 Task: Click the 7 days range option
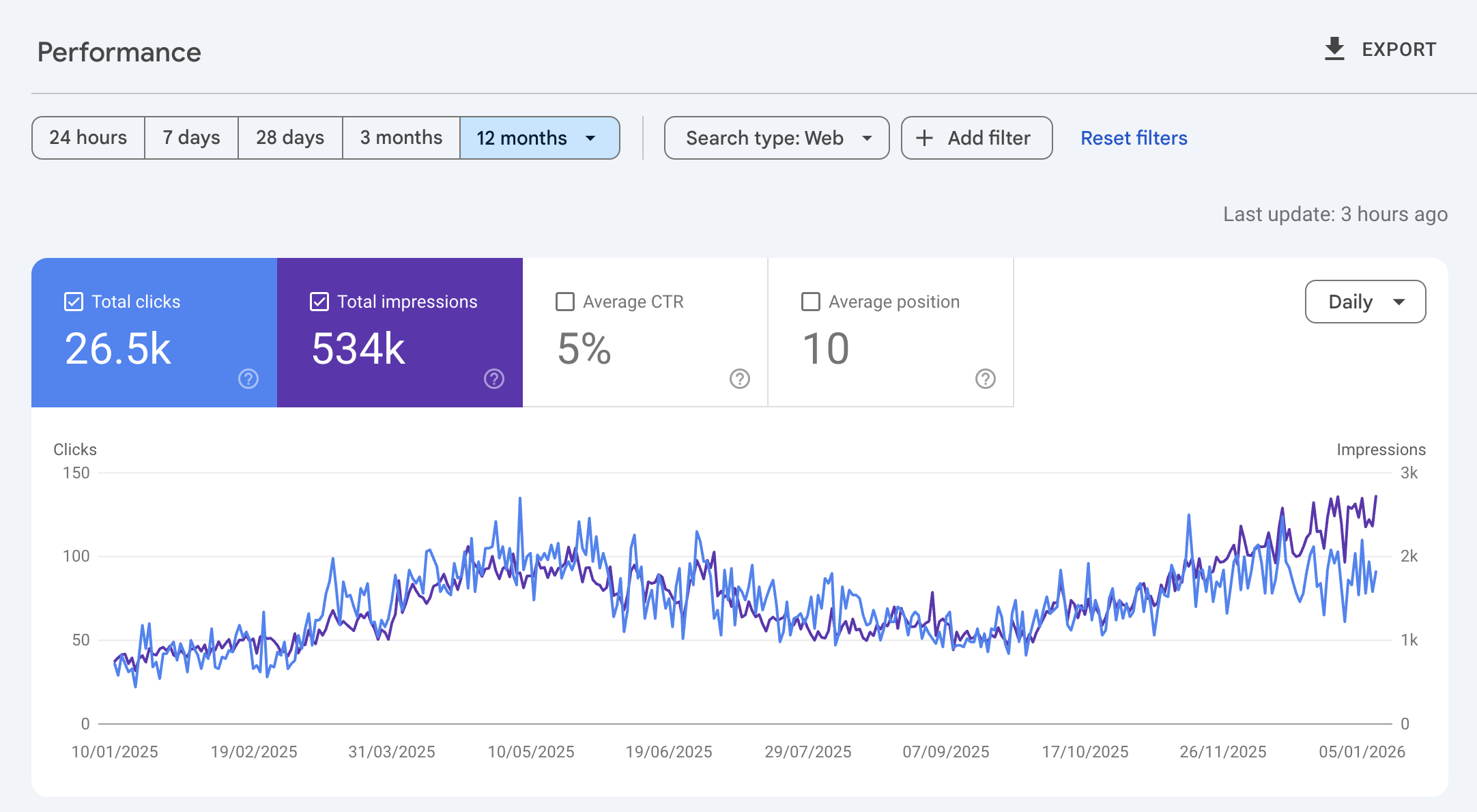coord(191,138)
